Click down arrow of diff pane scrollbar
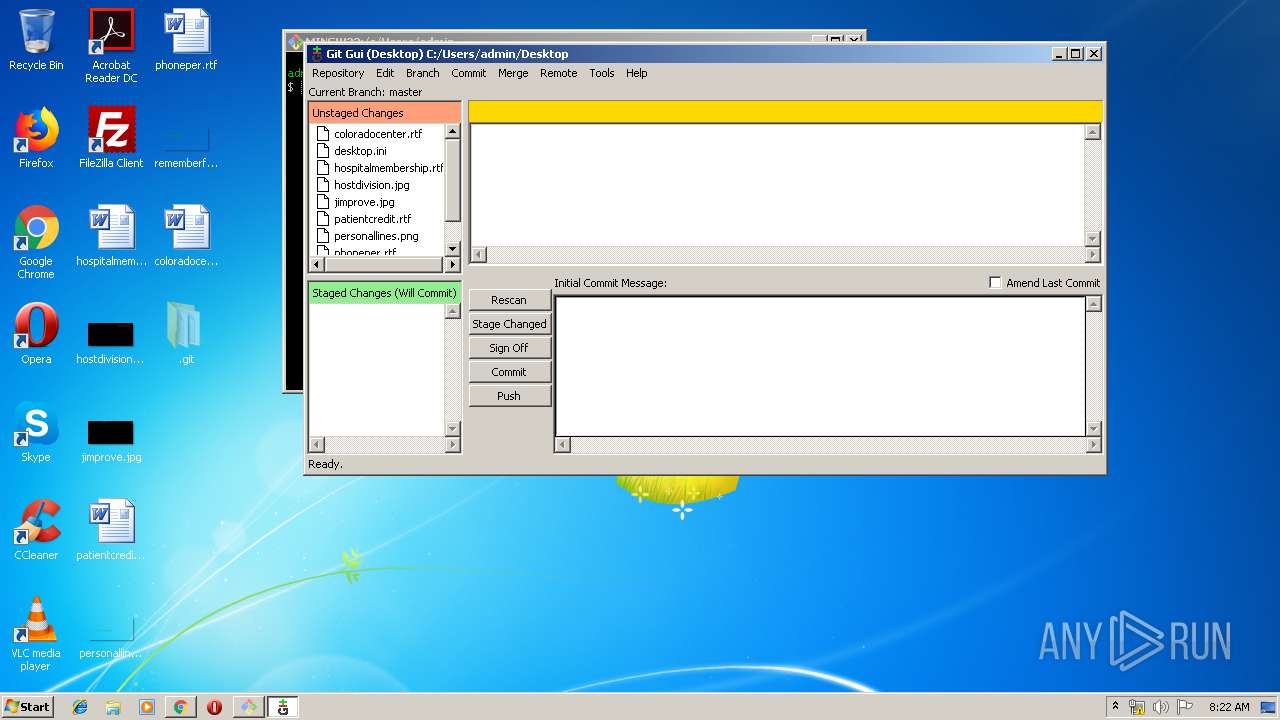The height and width of the screenshot is (720, 1280). (1093, 239)
